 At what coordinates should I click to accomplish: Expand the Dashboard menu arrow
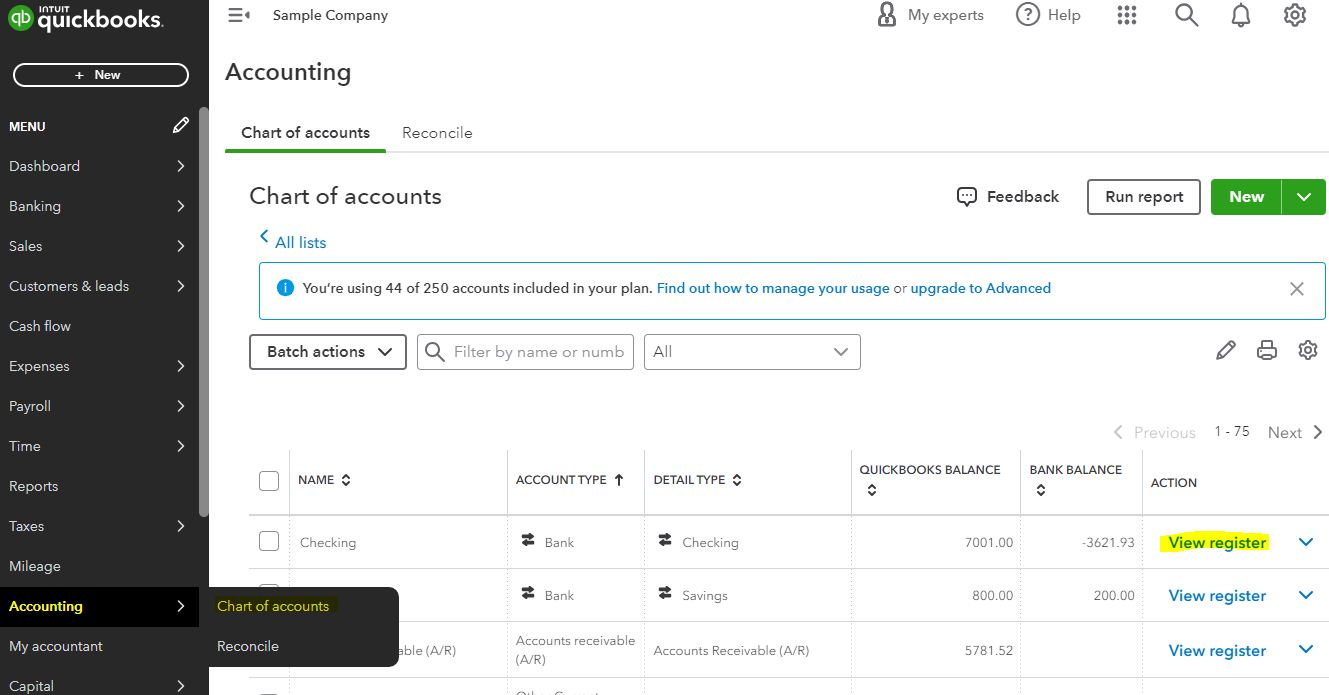pyautogui.click(x=181, y=166)
